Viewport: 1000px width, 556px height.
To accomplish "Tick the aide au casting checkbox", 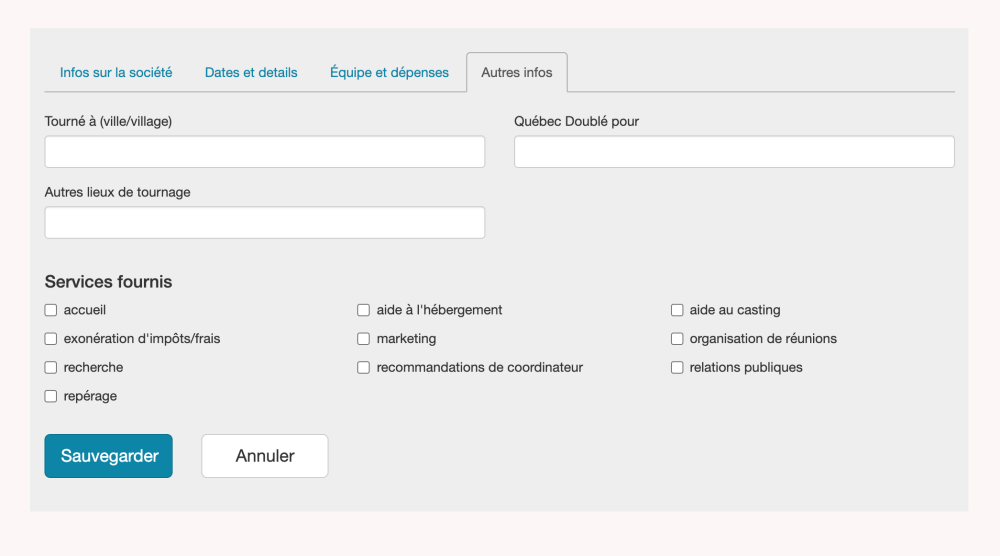I will 677,310.
